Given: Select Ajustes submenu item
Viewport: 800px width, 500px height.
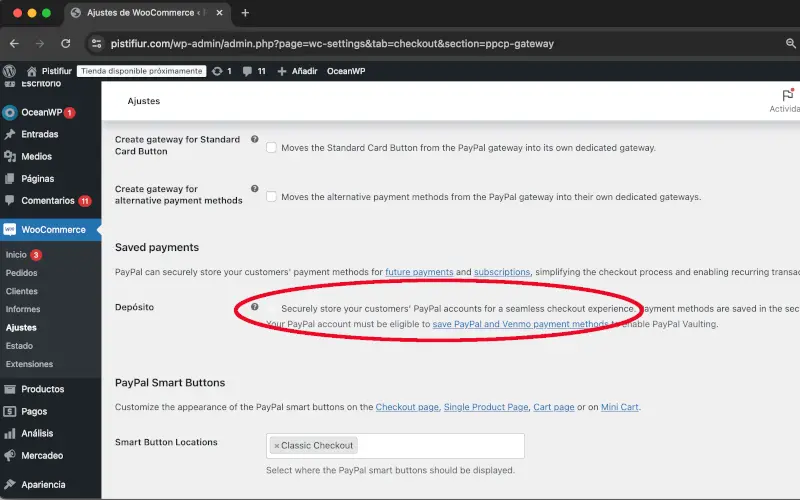Looking at the screenshot, I should (x=21, y=328).
